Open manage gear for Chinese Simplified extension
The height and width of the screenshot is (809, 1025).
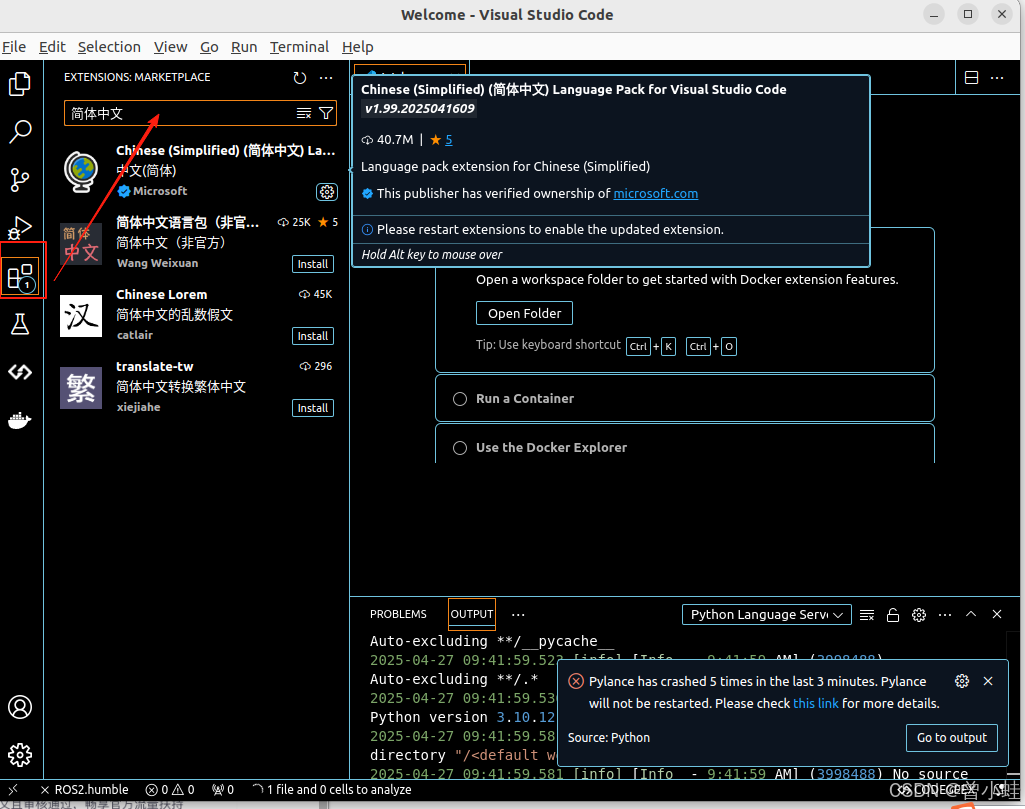tap(327, 191)
